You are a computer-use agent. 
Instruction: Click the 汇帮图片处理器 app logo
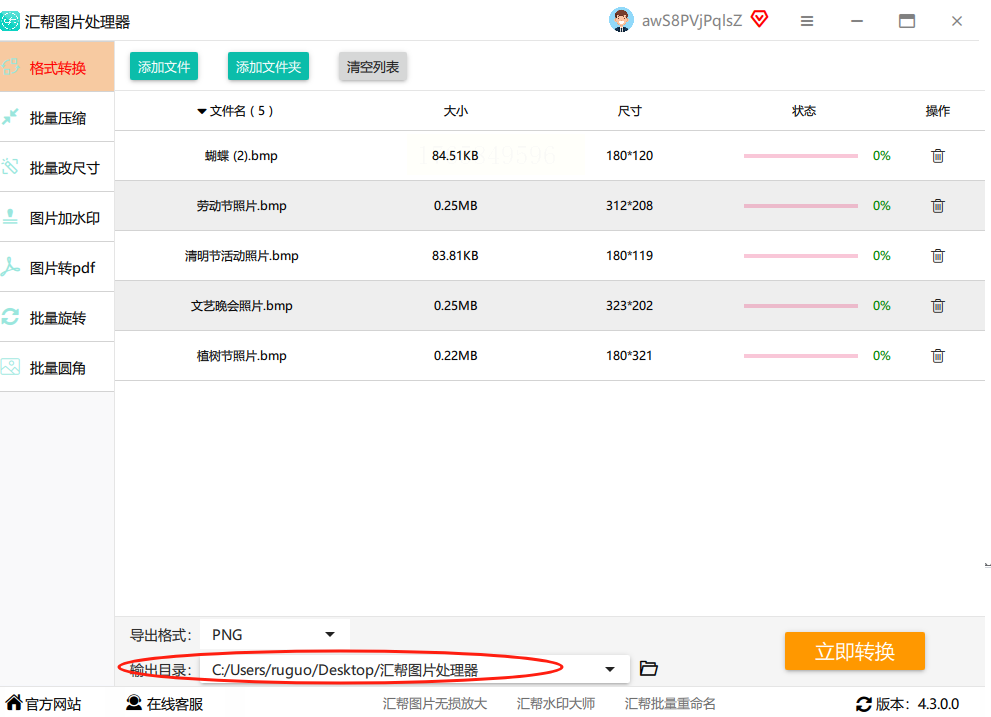[10, 21]
